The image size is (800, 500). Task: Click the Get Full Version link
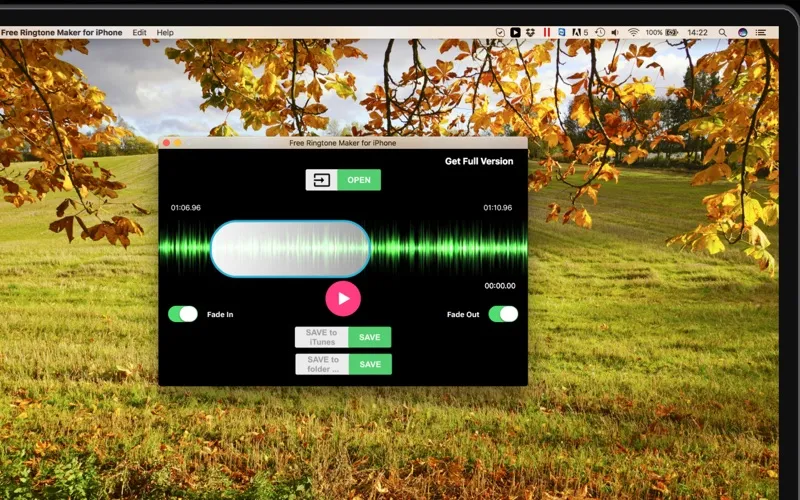pyautogui.click(x=479, y=161)
